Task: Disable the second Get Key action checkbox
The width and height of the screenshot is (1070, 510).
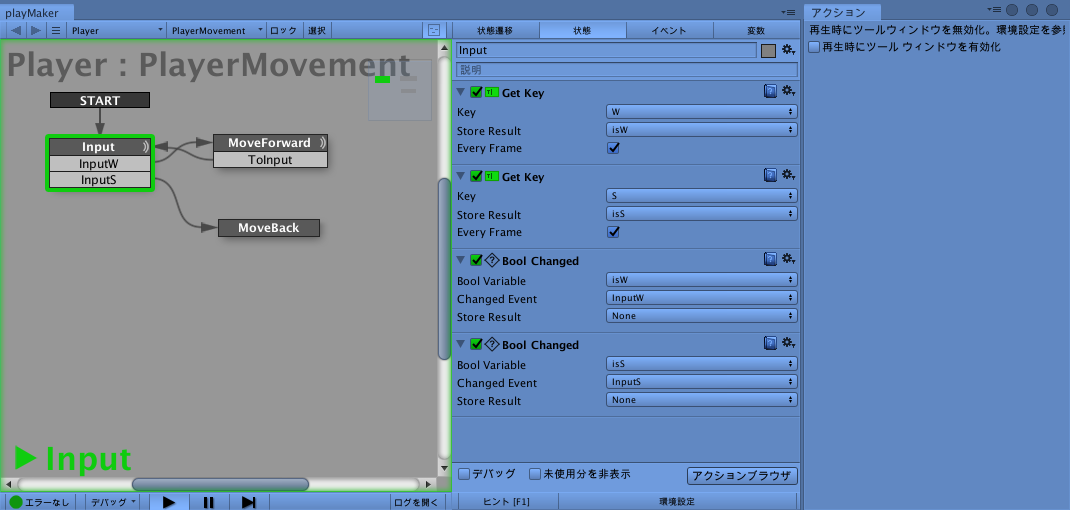Action: click(x=476, y=176)
